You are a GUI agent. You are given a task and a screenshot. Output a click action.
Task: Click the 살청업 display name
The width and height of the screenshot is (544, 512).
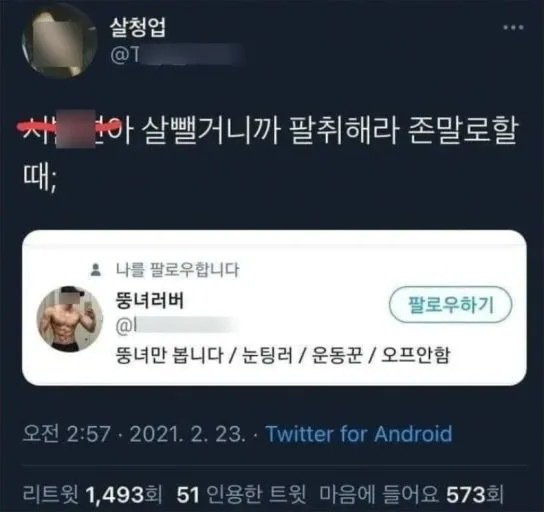coord(138,27)
